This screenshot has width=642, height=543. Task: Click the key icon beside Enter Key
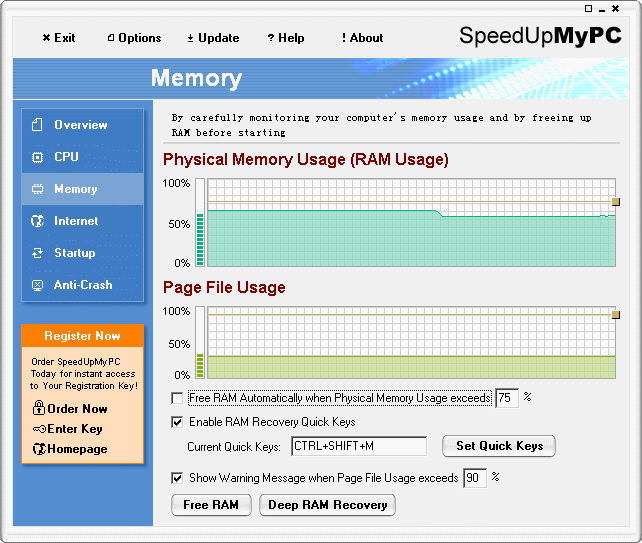pos(39,429)
